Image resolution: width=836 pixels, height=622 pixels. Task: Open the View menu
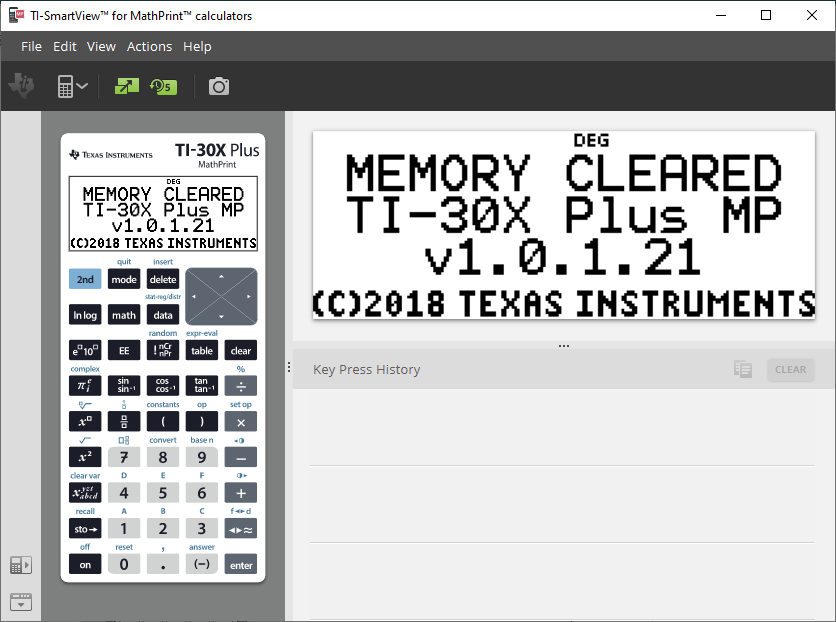coord(101,46)
